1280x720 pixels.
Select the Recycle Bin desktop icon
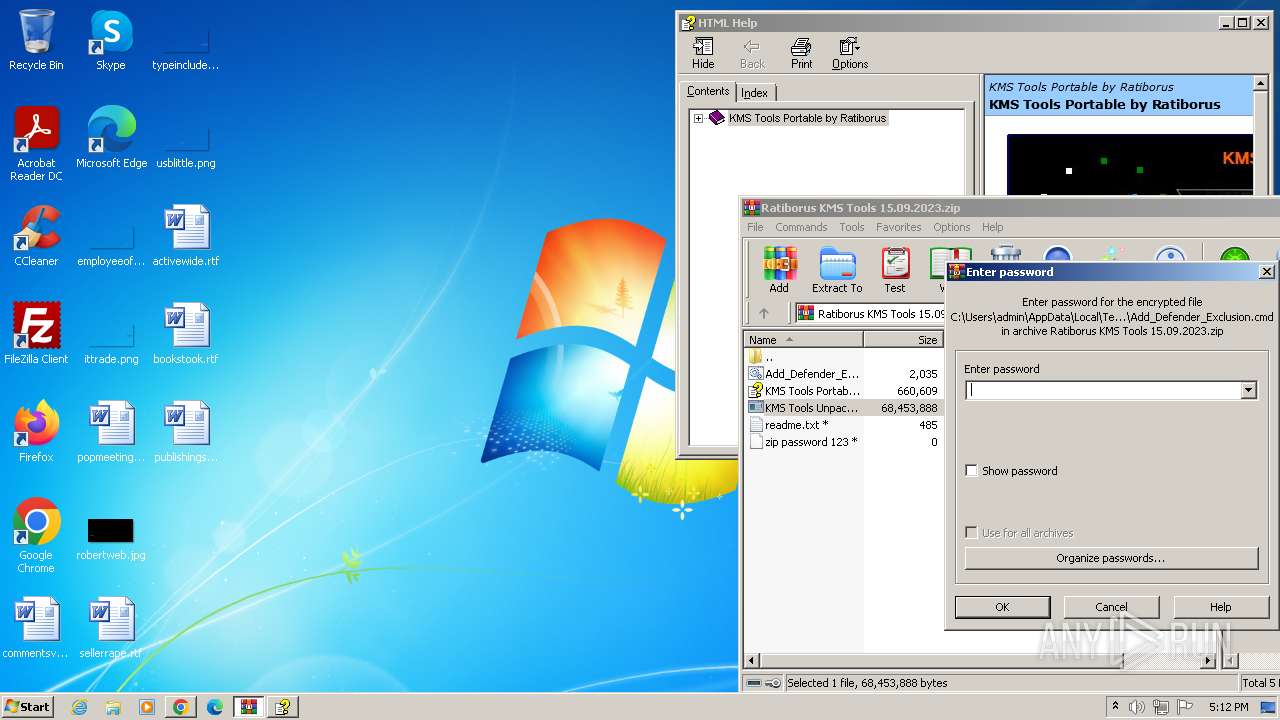36,41
